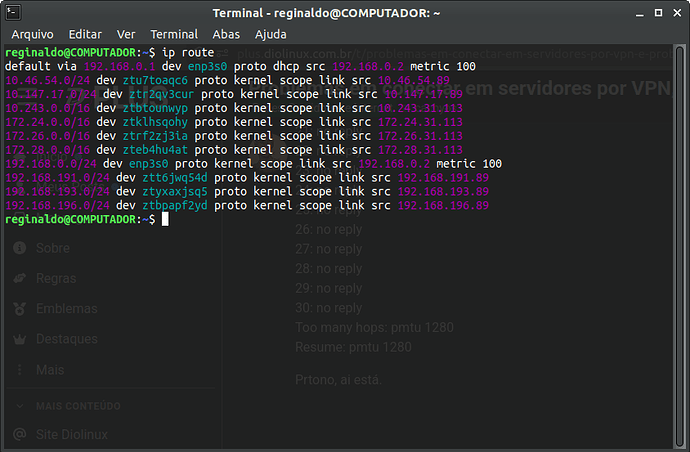690x452 pixels.
Task: Open the Ajuda menu
Action: click(x=271, y=34)
